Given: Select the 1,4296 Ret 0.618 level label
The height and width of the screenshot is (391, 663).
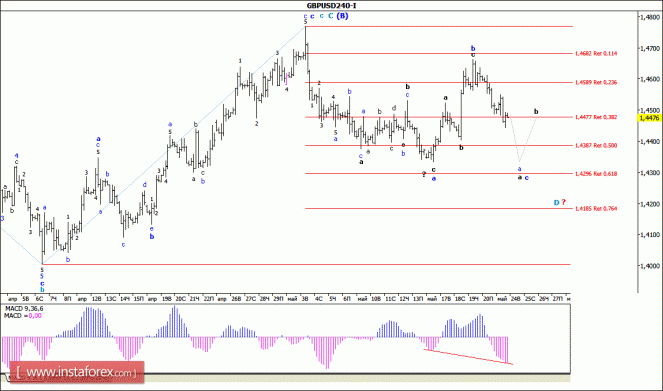Looking at the screenshot, I should pyautogui.click(x=596, y=174).
